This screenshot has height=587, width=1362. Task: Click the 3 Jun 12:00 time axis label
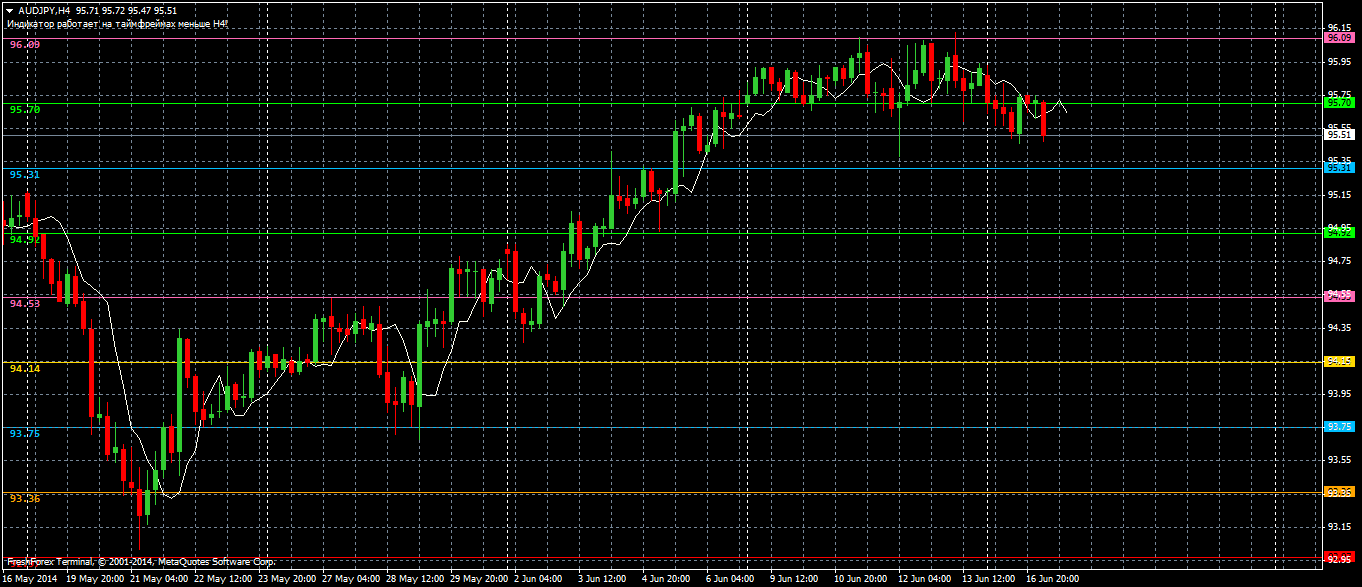tap(604, 579)
